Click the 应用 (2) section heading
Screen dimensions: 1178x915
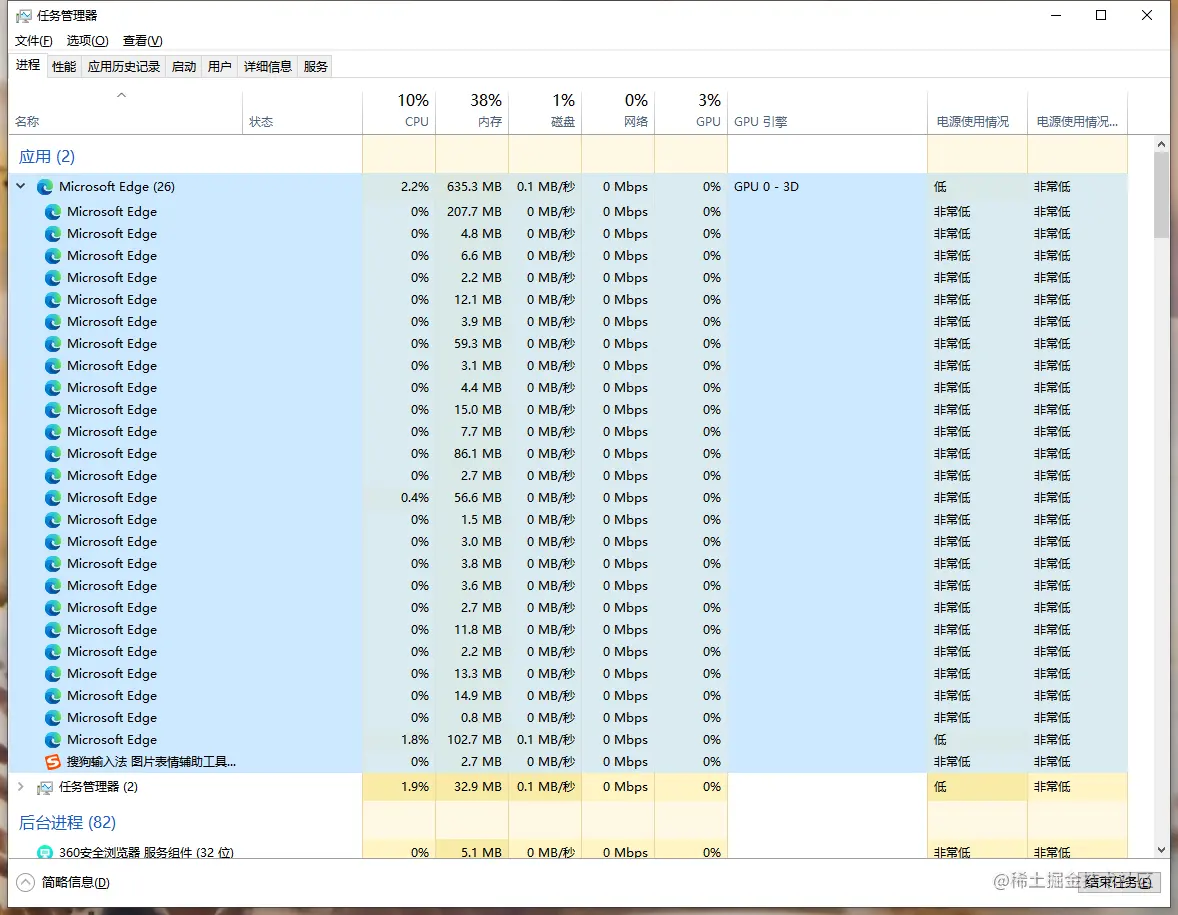coord(47,156)
